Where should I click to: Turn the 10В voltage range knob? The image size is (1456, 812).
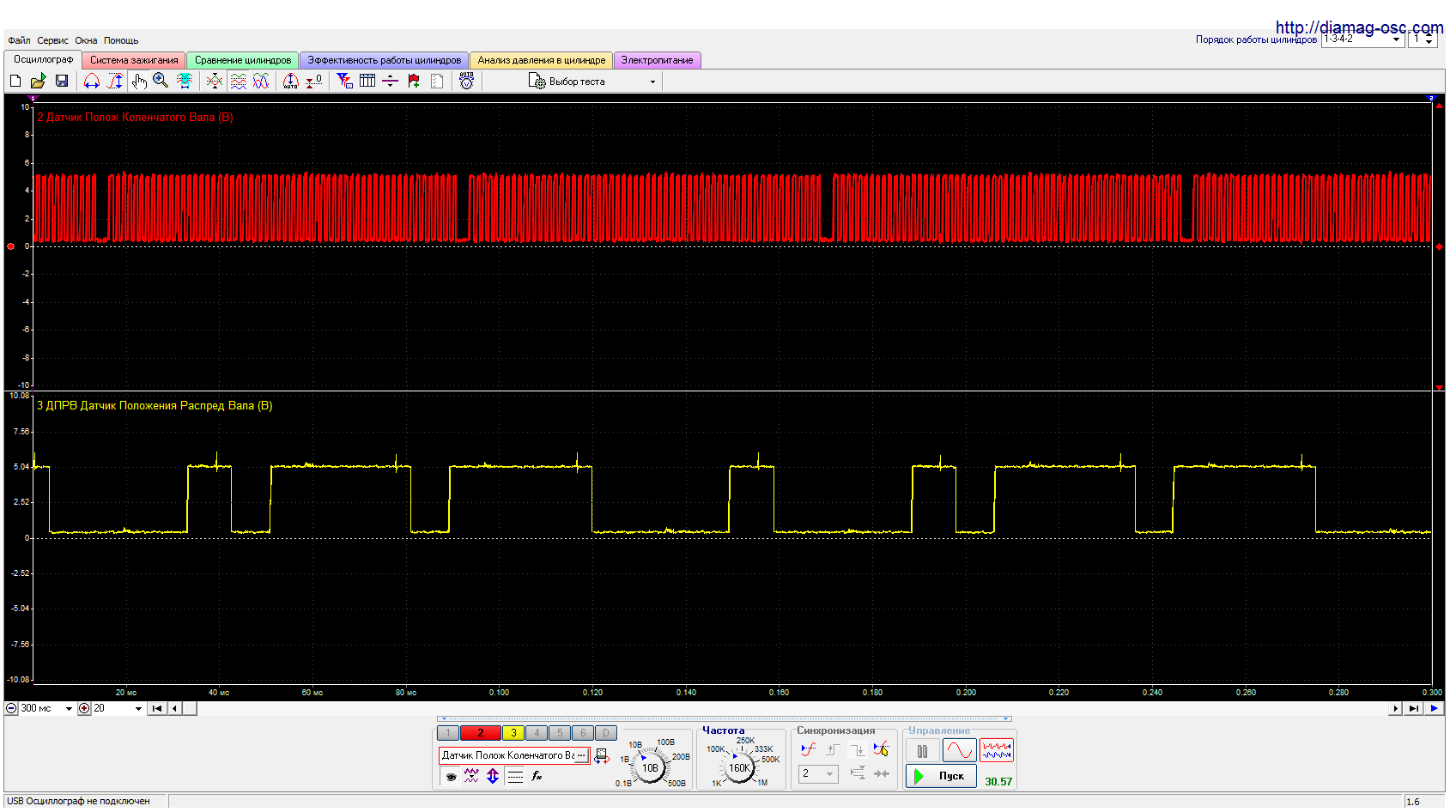pyautogui.click(x=650, y=768)
